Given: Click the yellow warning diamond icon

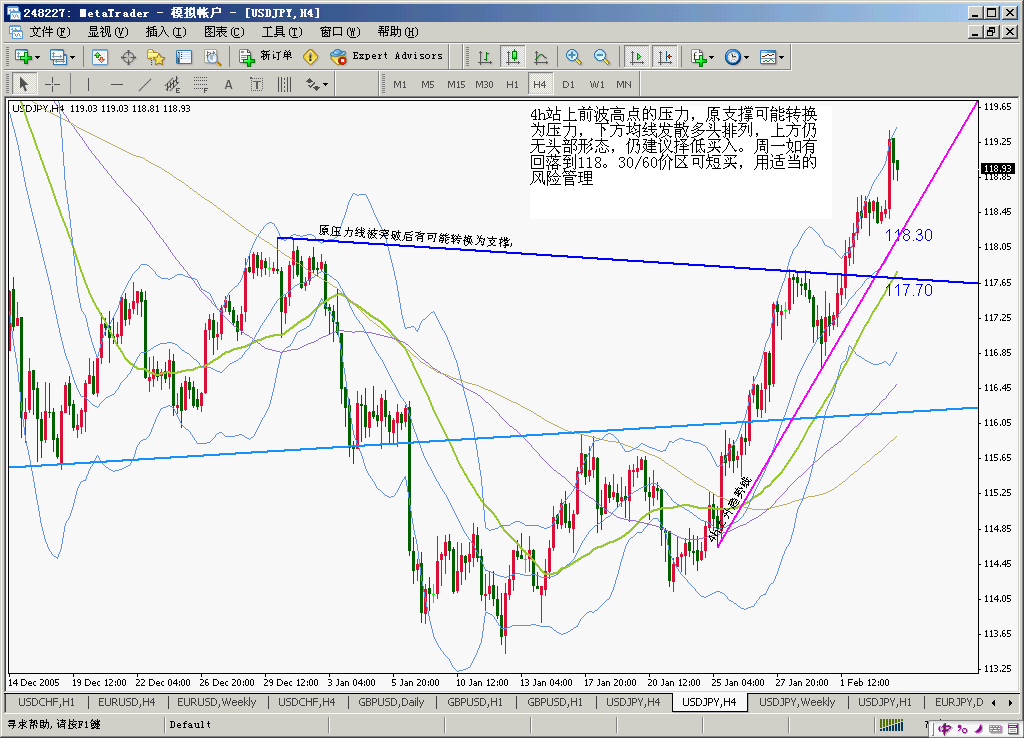Looking at the screenshot, I should [x=311, y=57].
